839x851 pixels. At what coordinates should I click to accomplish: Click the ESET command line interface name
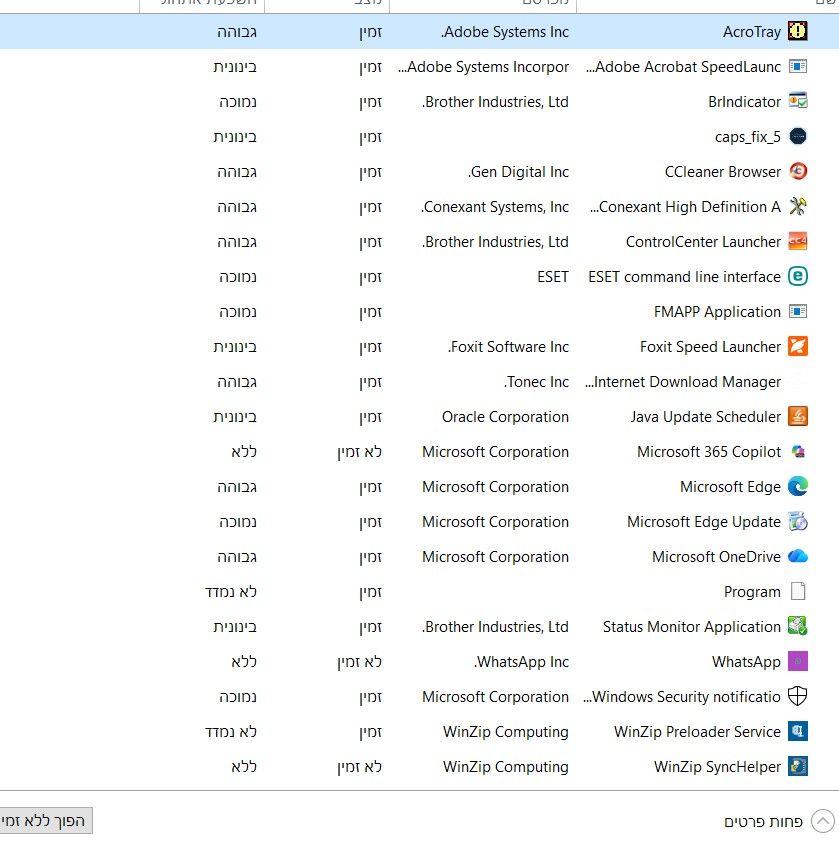pyautogui.click(x=684, y=277)
